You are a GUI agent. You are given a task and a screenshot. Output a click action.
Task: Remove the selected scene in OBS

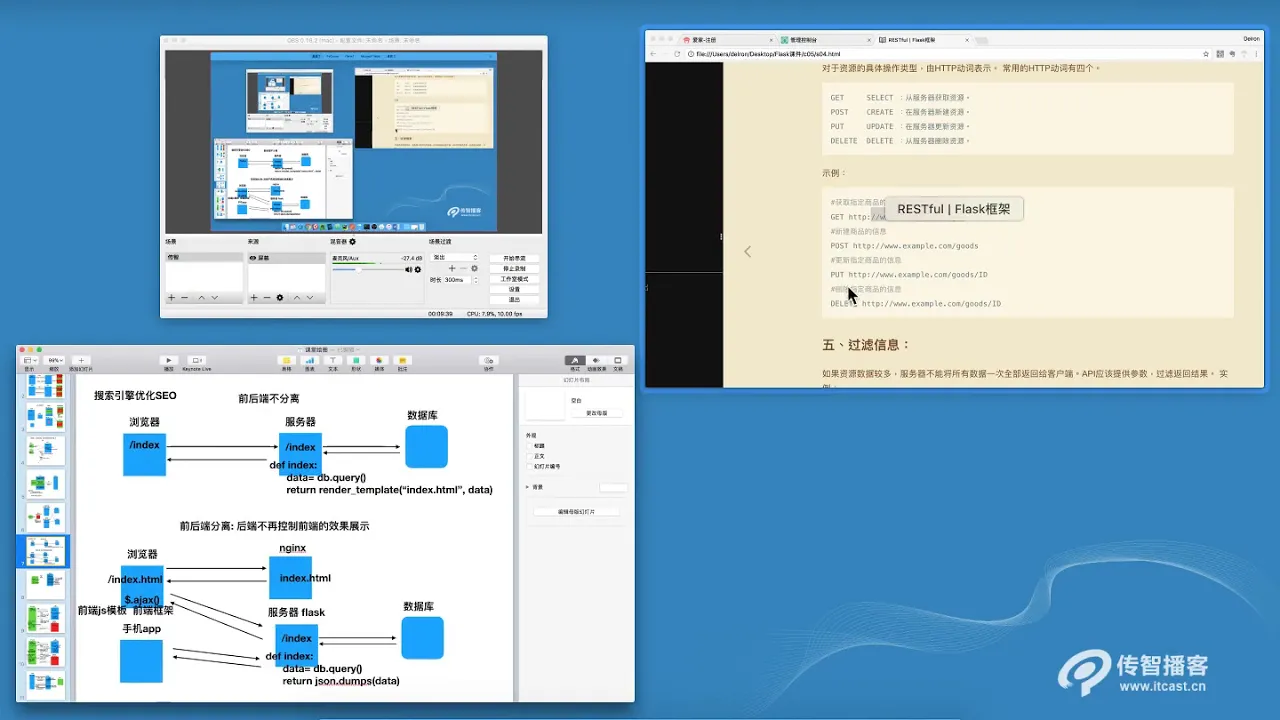(185, 298)
